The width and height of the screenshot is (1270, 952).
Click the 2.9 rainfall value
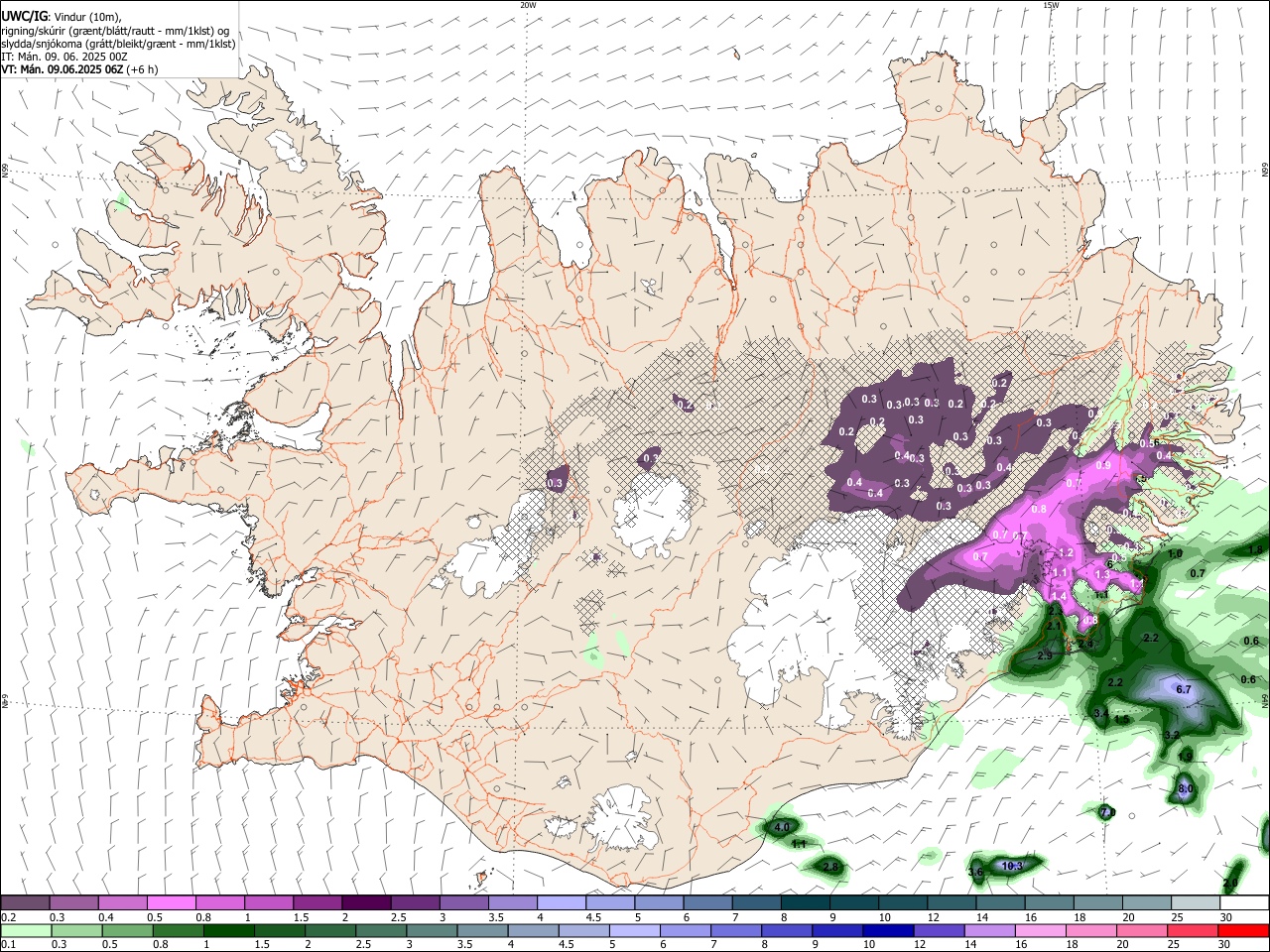(1045, 656)
